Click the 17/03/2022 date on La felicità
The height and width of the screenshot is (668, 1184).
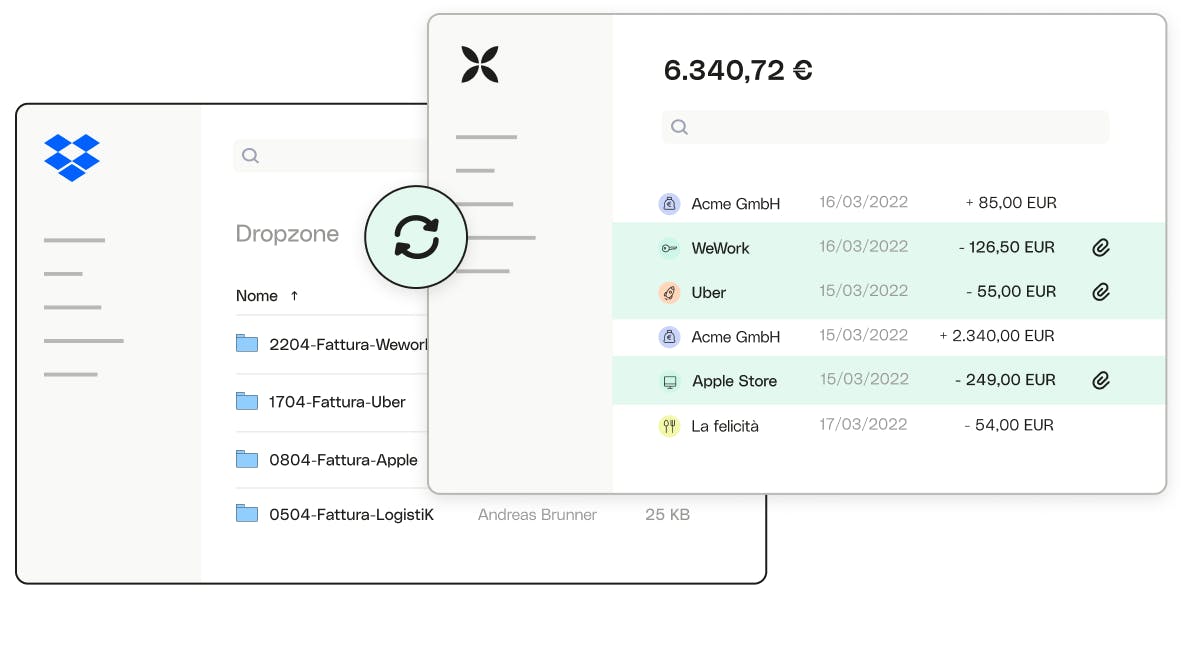click(863, 424)
